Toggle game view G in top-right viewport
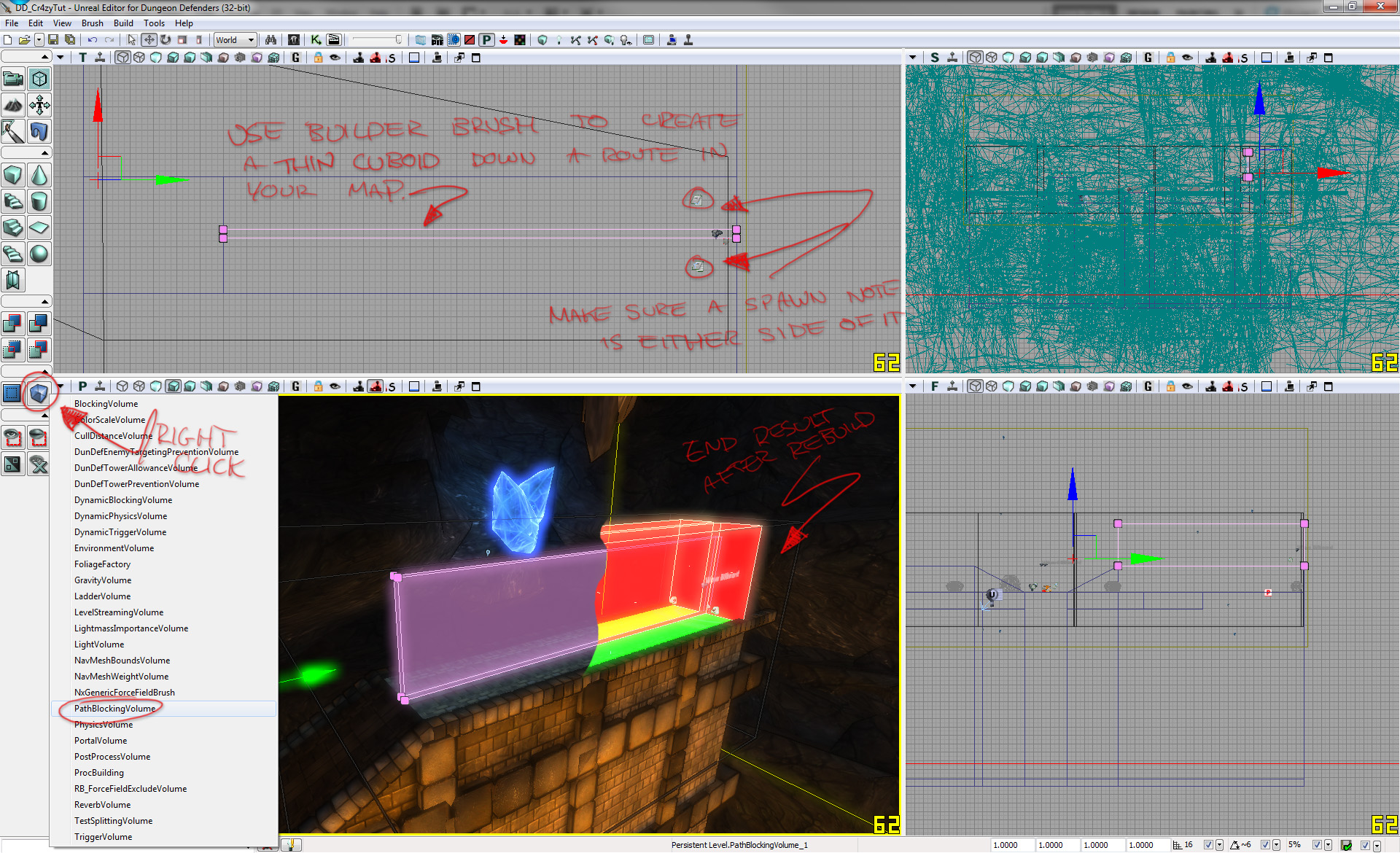Image resolution: width=1400 pixels, height=853 pixels. point(1148,58)
